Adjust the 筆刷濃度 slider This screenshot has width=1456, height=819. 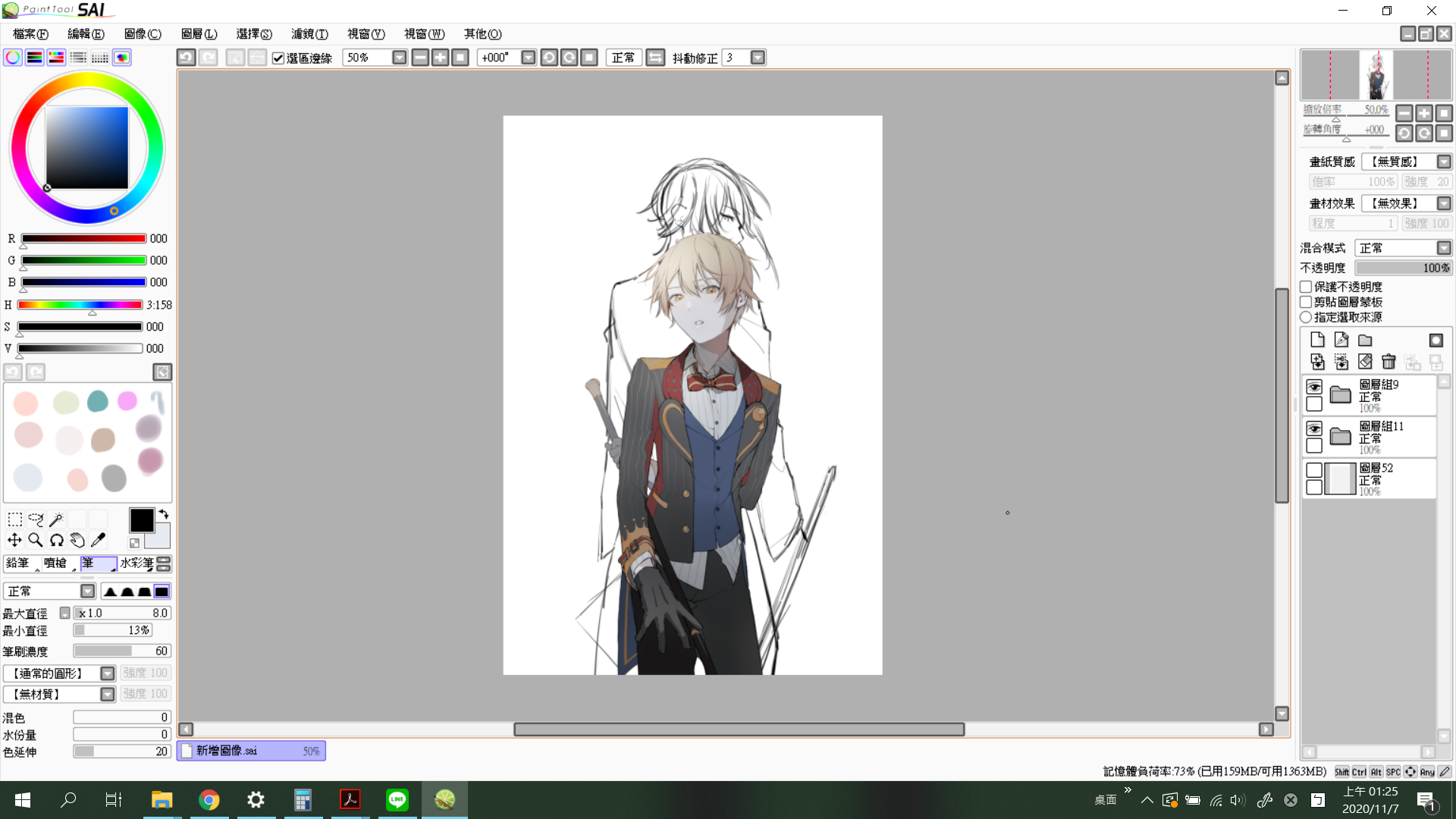tap(122, 651)
